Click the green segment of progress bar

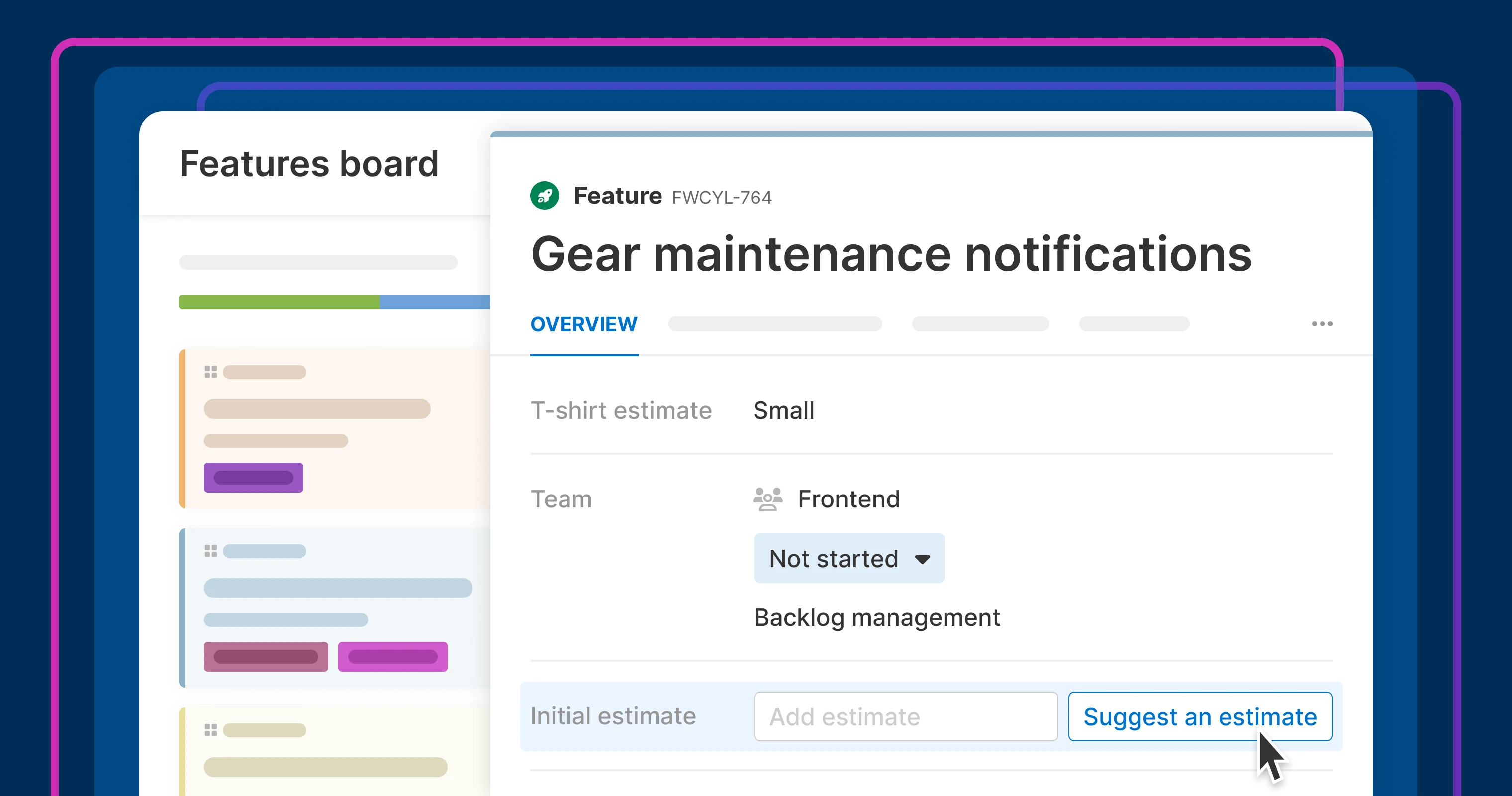tap(279, 301)
